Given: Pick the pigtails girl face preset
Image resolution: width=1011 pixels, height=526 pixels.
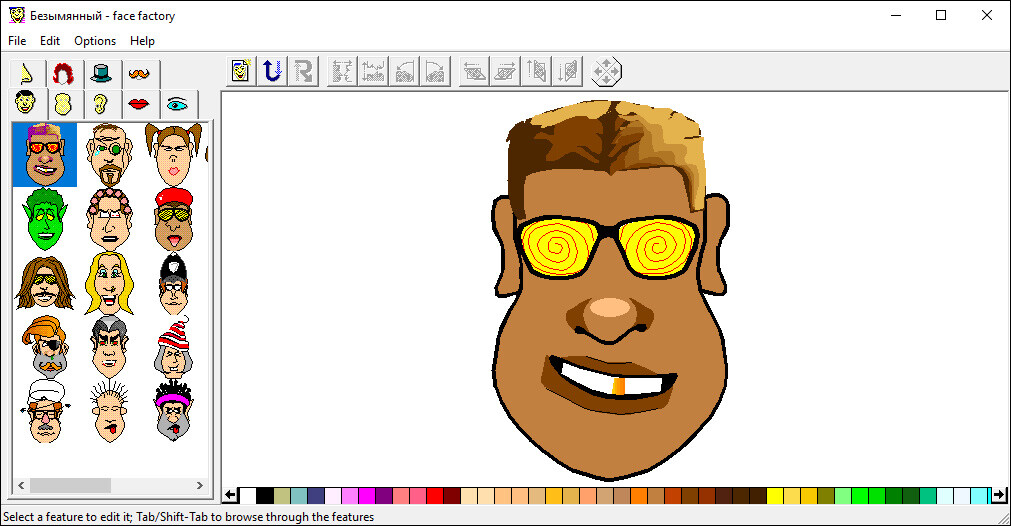Looking at the screenshot, I should click(x=173, y=155).
